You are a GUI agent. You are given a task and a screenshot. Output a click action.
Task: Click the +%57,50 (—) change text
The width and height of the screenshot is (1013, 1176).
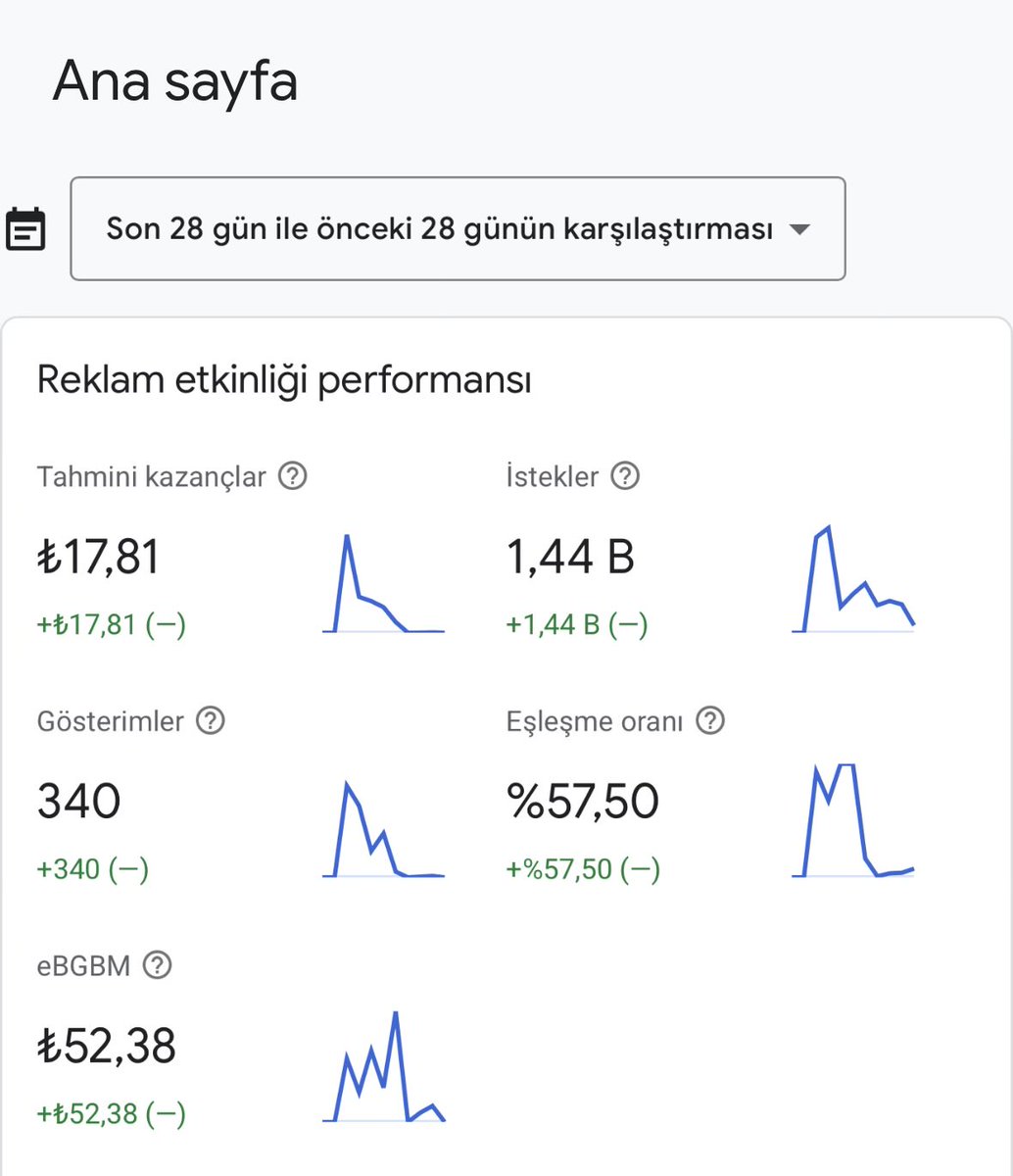click(583, 869)
